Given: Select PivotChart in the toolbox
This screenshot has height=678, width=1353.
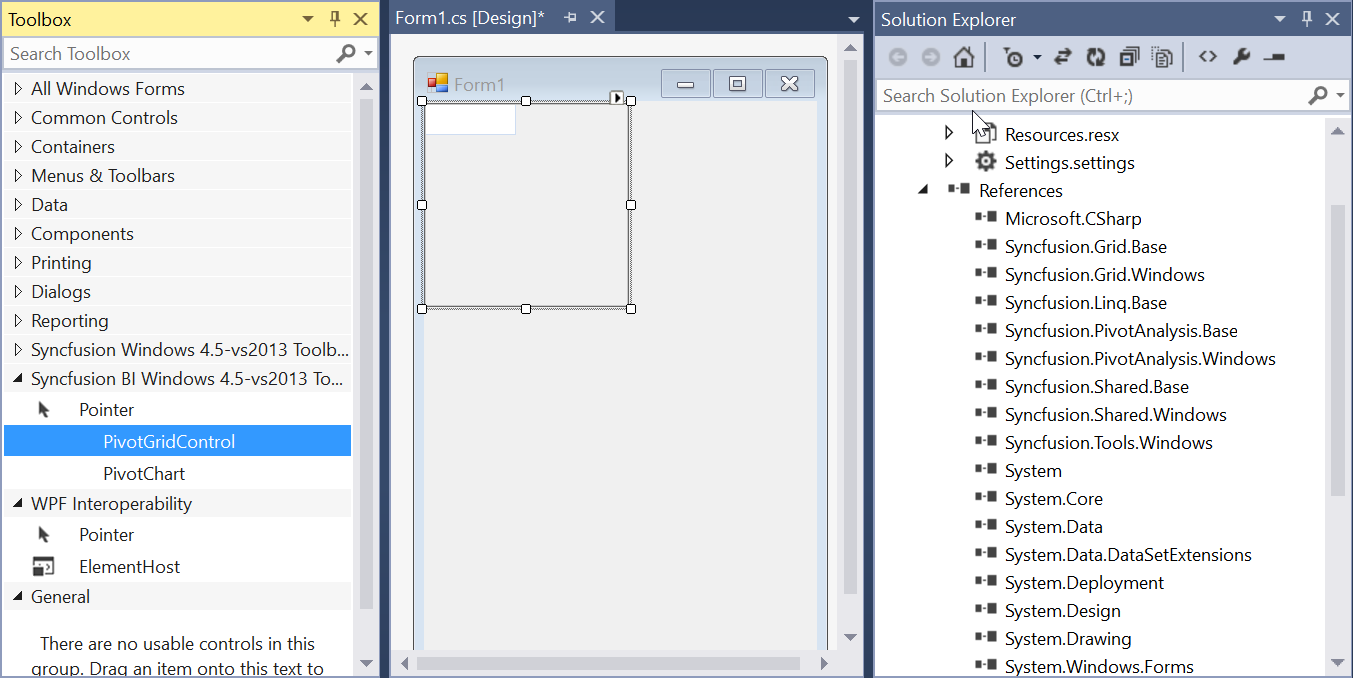Looking at the screenshot, I should pyautogui.click(x=144, y=474).
